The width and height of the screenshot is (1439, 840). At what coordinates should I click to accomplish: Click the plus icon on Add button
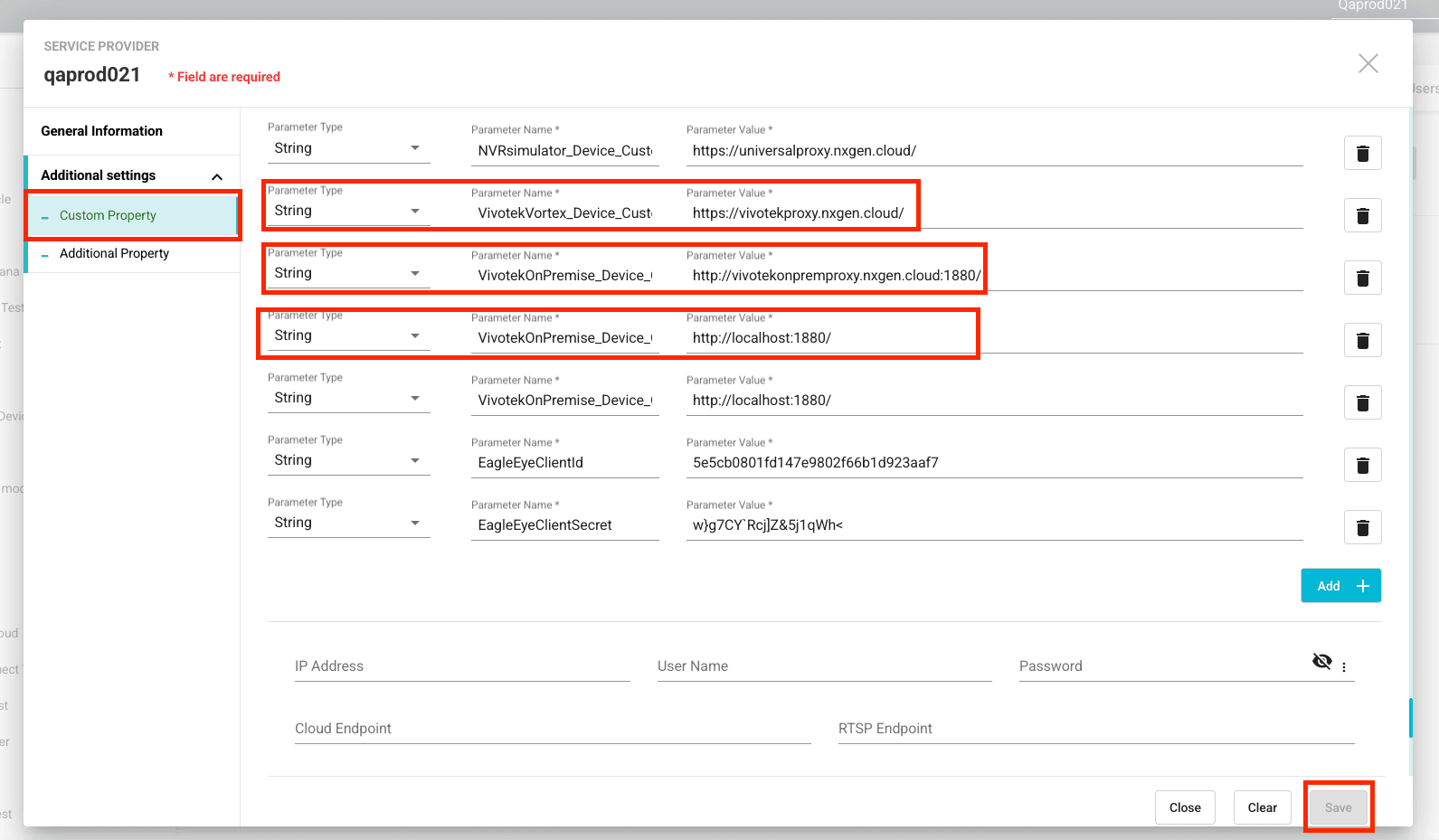point(1363,586)
